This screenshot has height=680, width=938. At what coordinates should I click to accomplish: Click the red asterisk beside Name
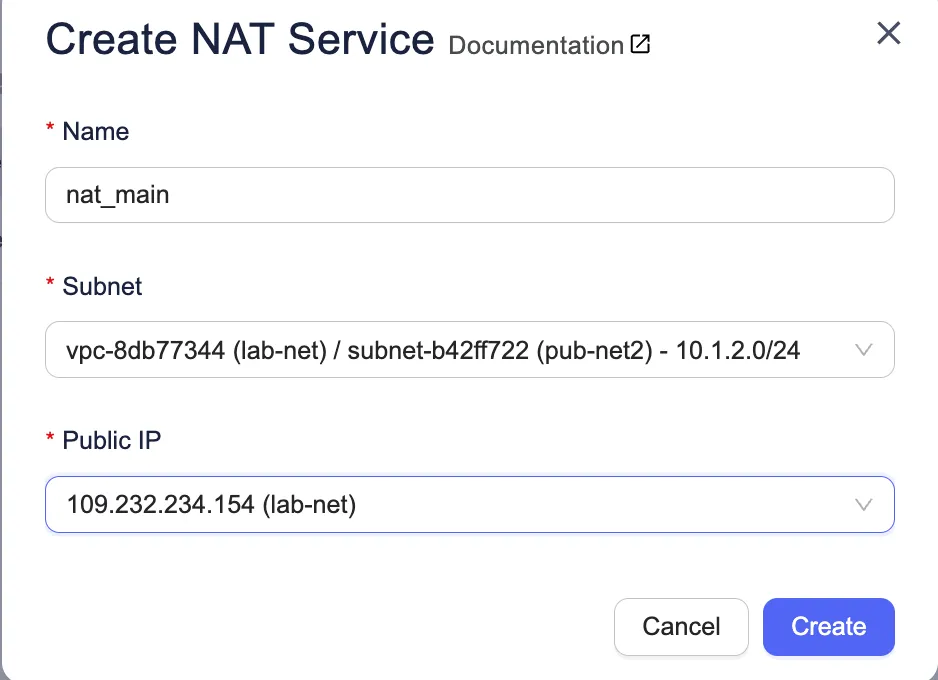tap(49, 132)
